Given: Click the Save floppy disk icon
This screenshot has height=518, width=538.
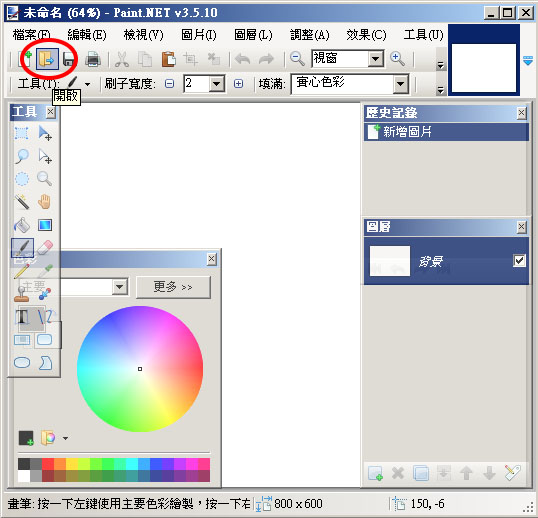Looking at the screenshot, I should click(x=69, y=59).
